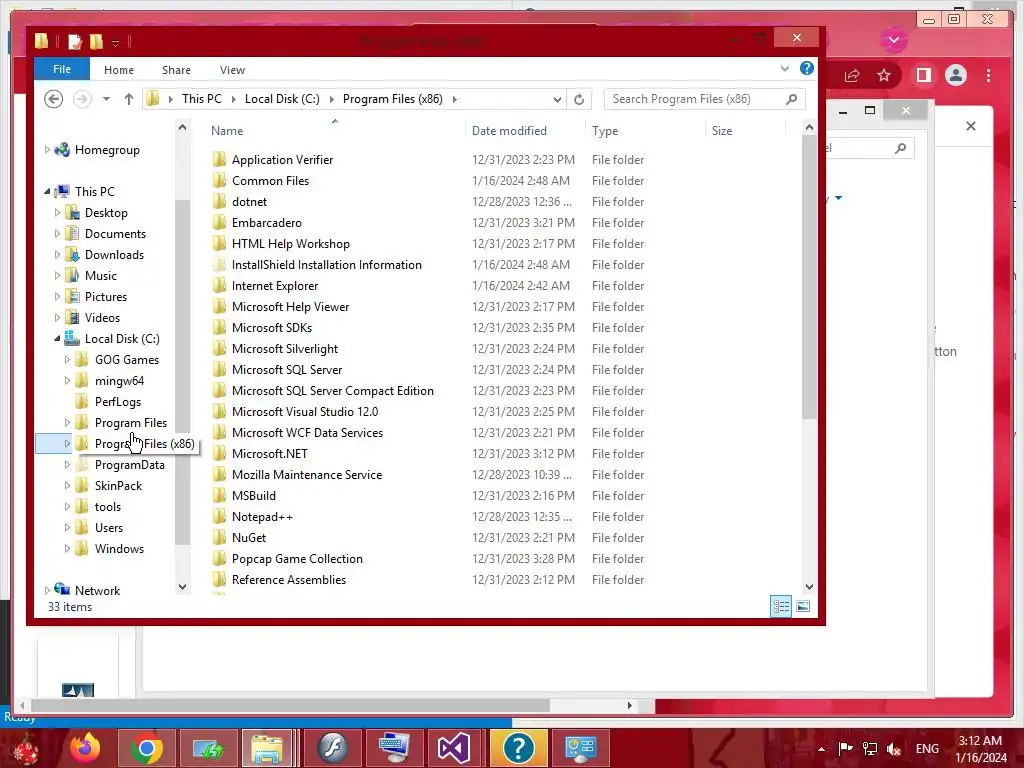The height and width of the screenshot is (768, 1024).
Task: Expand the ribbon chevron
Action: [784, 68]
